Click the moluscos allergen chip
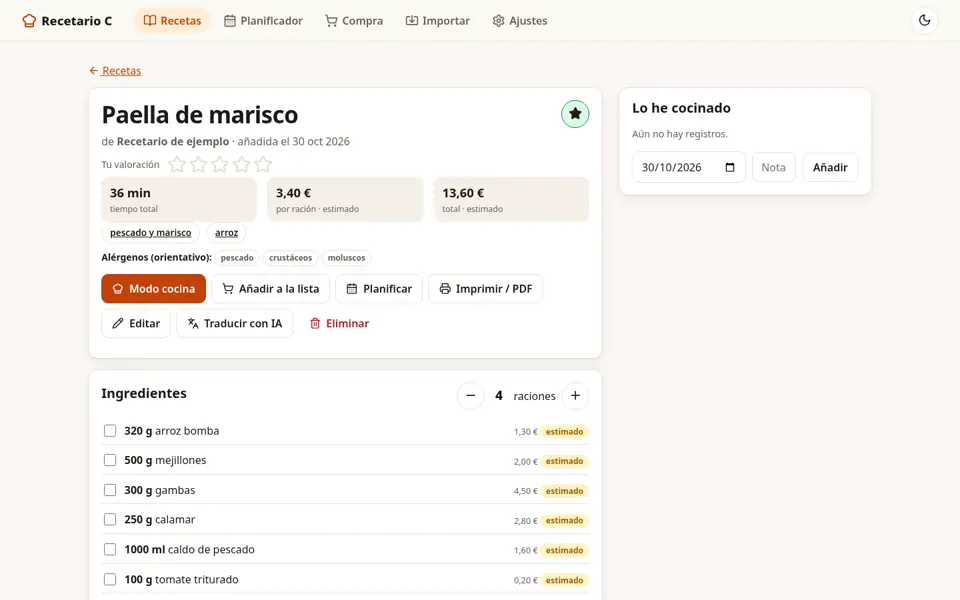The height and width of the screenshot is (600, 960). click(347, 258)
